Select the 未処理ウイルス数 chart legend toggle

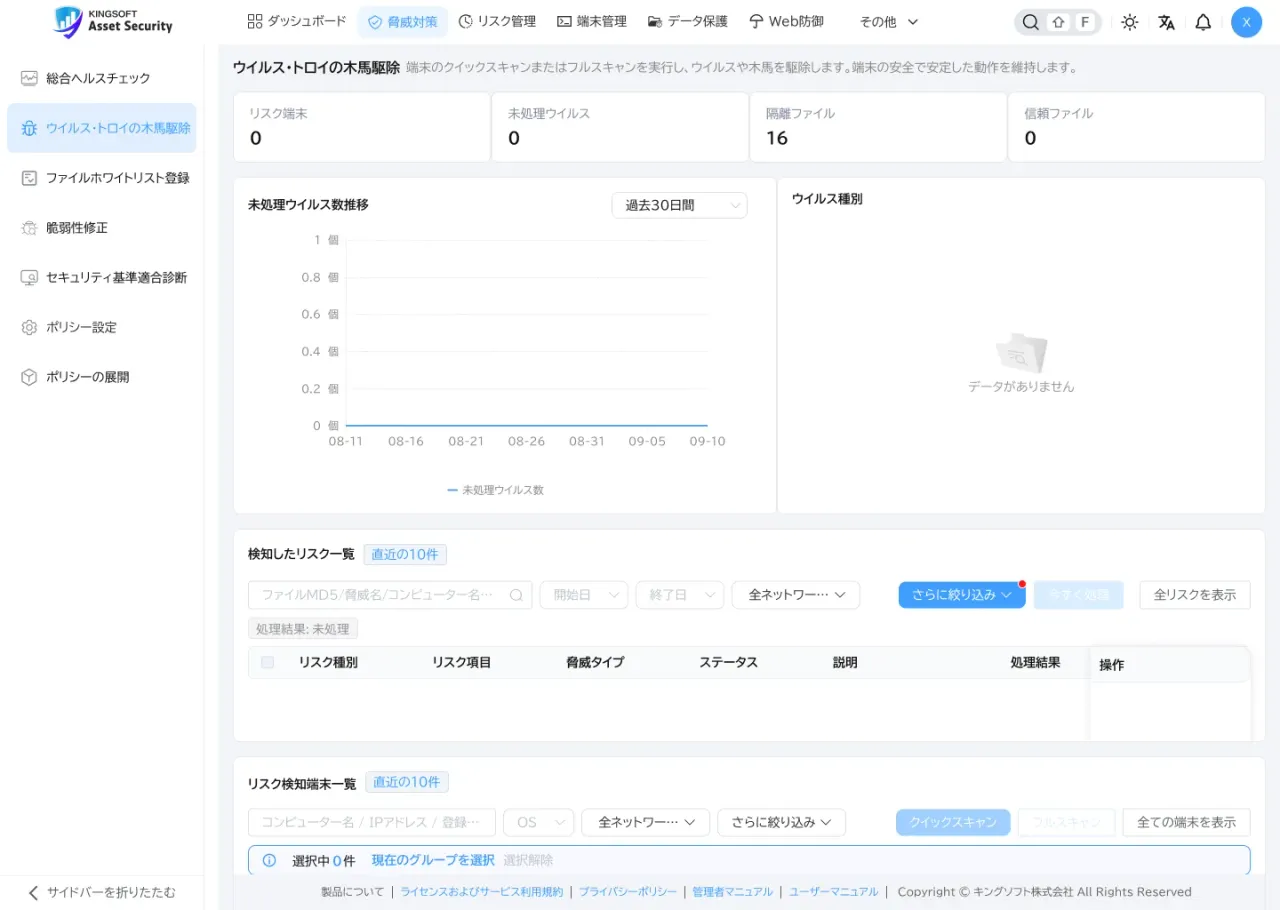click(x=496, y=490)
